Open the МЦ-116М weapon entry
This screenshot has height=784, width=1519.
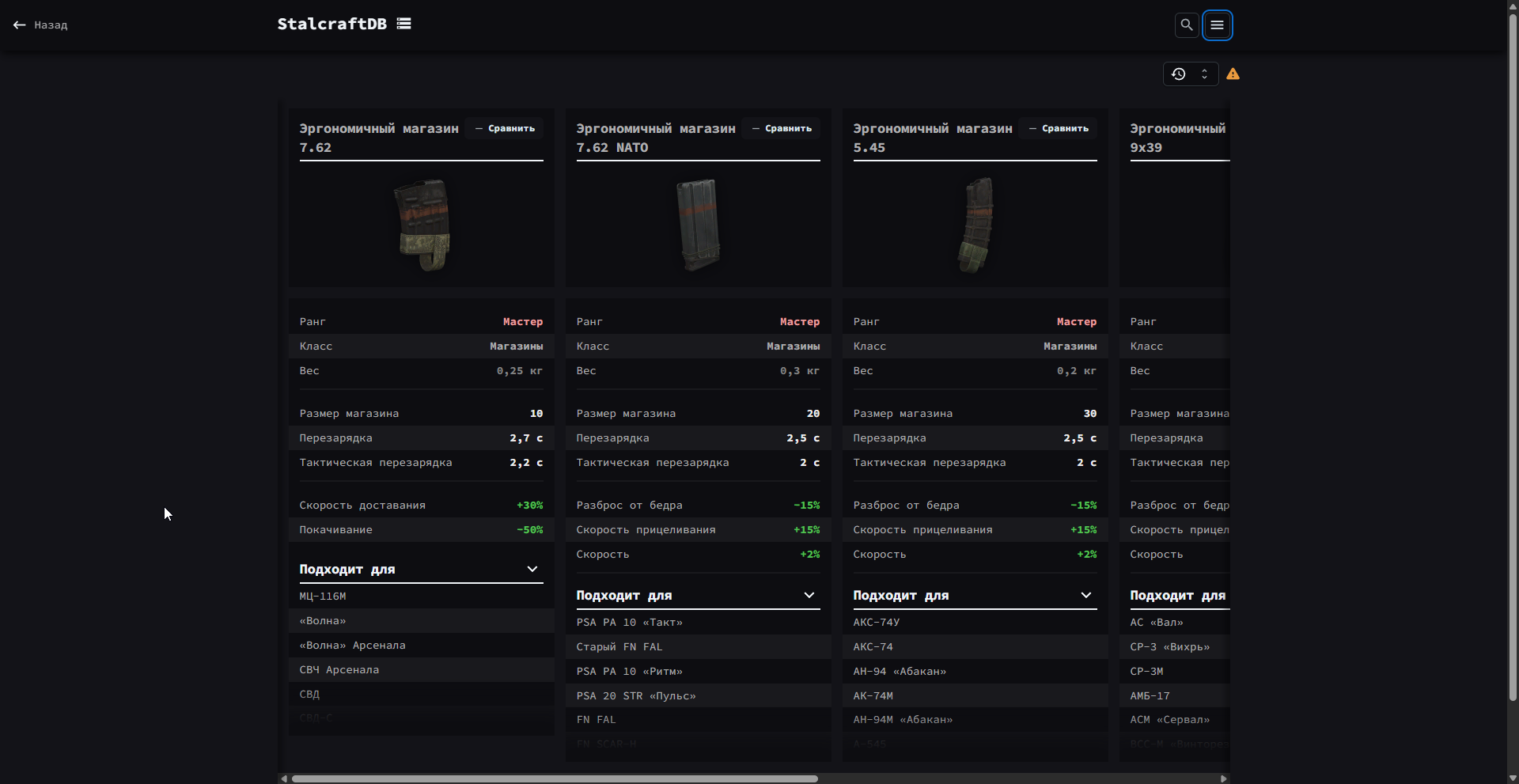[323, 597]
